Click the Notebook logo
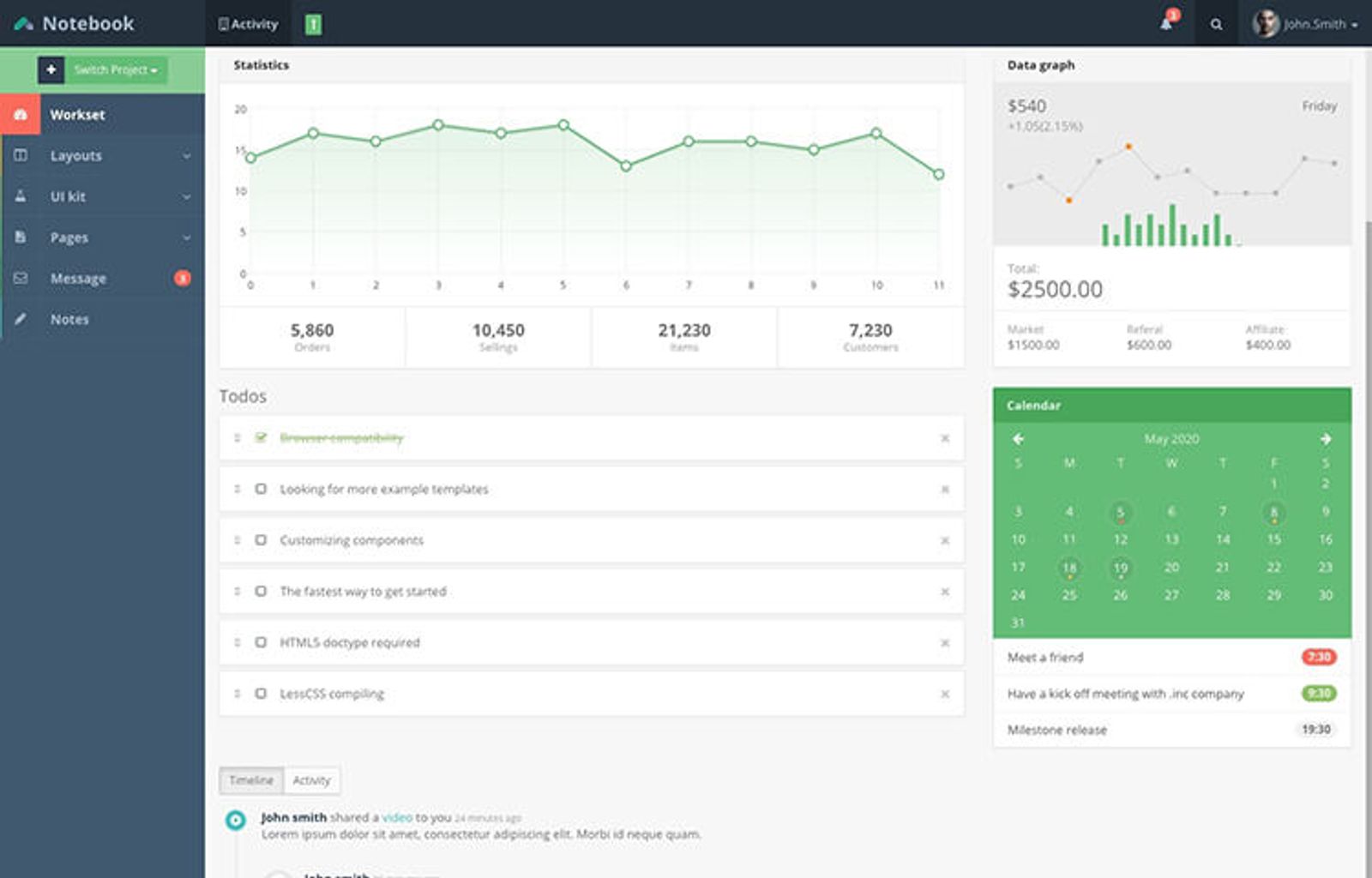 point(75,23)
